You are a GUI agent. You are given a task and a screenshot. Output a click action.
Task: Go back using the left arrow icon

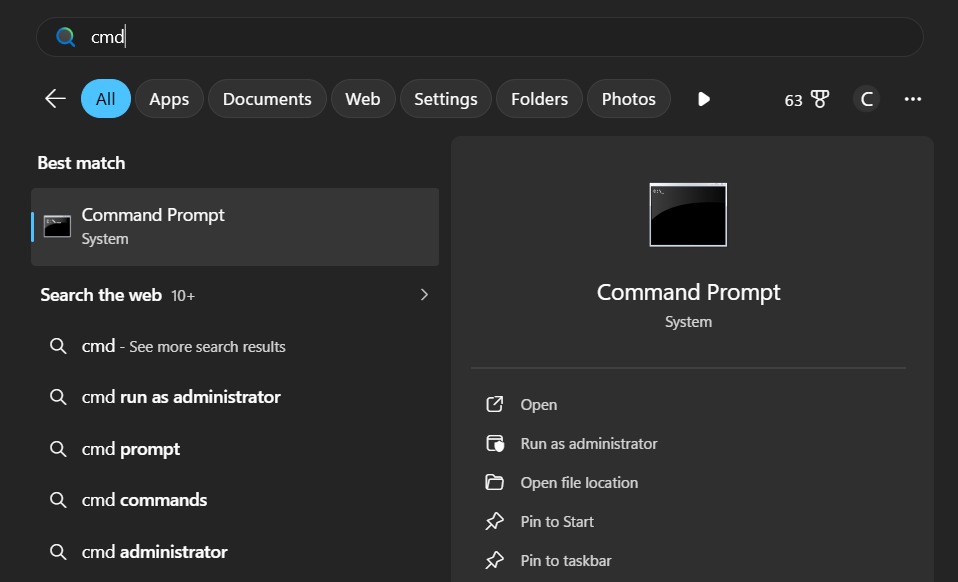click(55, 98)
